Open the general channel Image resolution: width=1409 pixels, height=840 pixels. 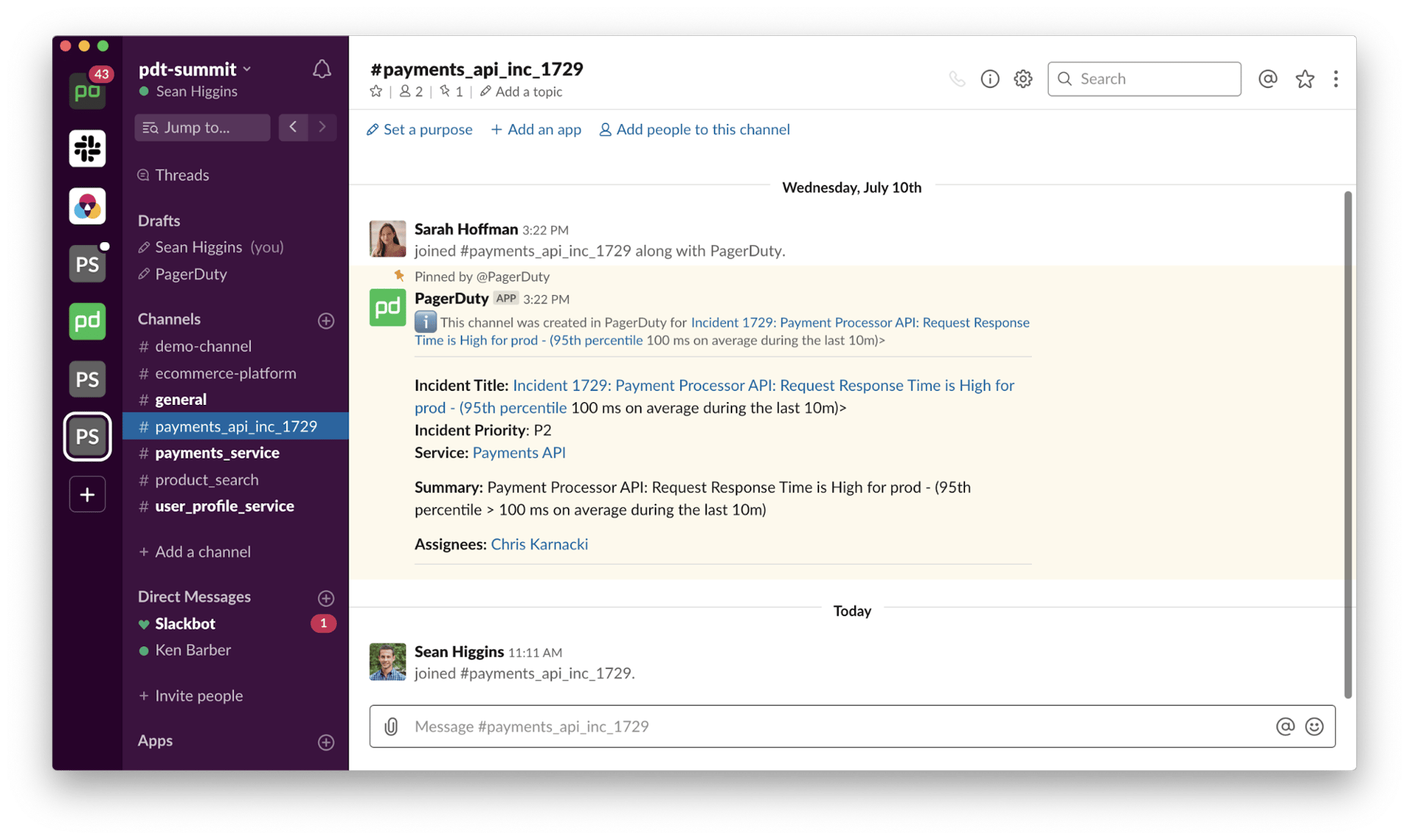click(x=181, y=400)
